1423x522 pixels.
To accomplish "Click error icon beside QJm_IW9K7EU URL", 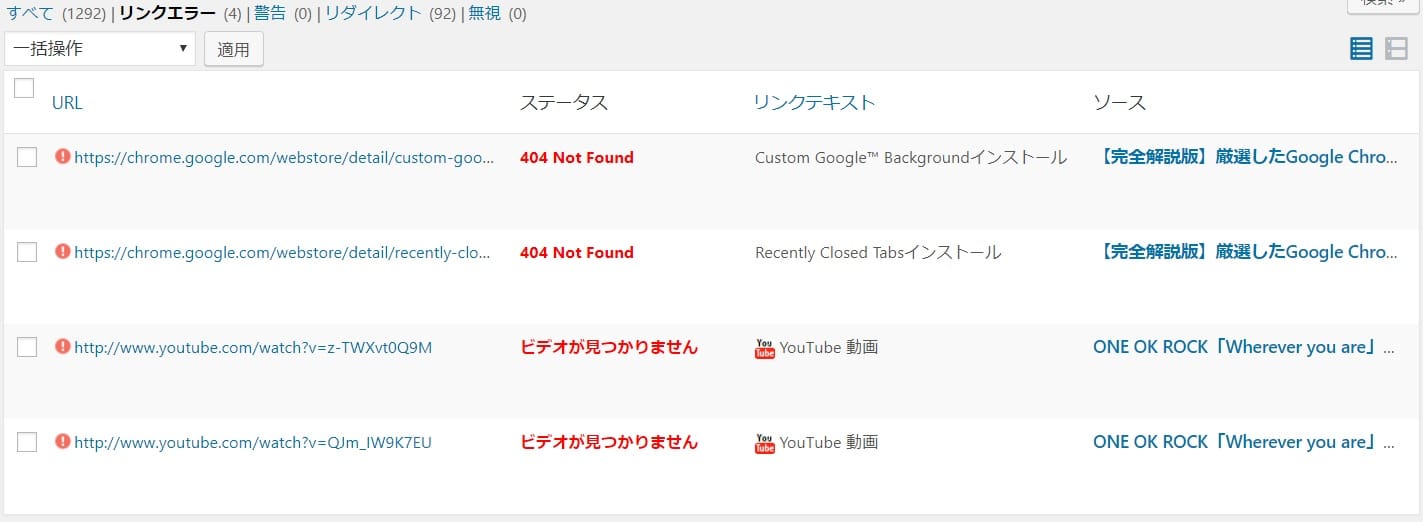I will (63, 441).
